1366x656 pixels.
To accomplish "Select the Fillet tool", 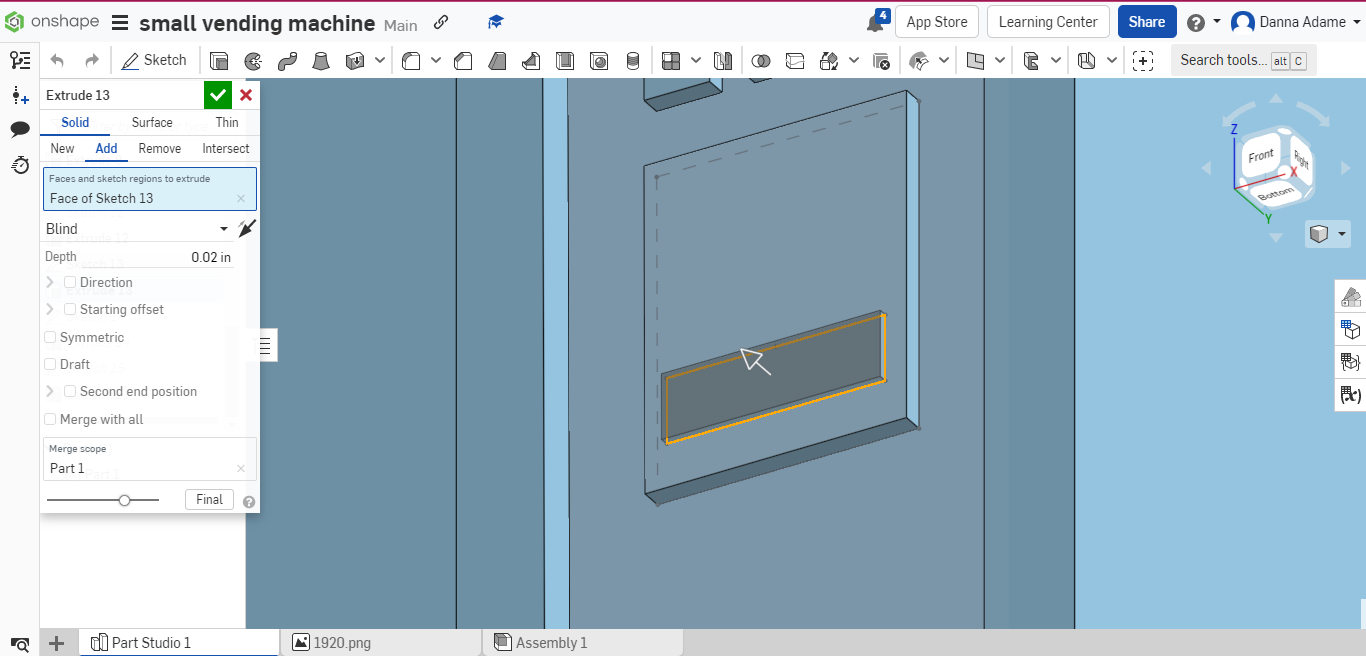I will 411,60.
